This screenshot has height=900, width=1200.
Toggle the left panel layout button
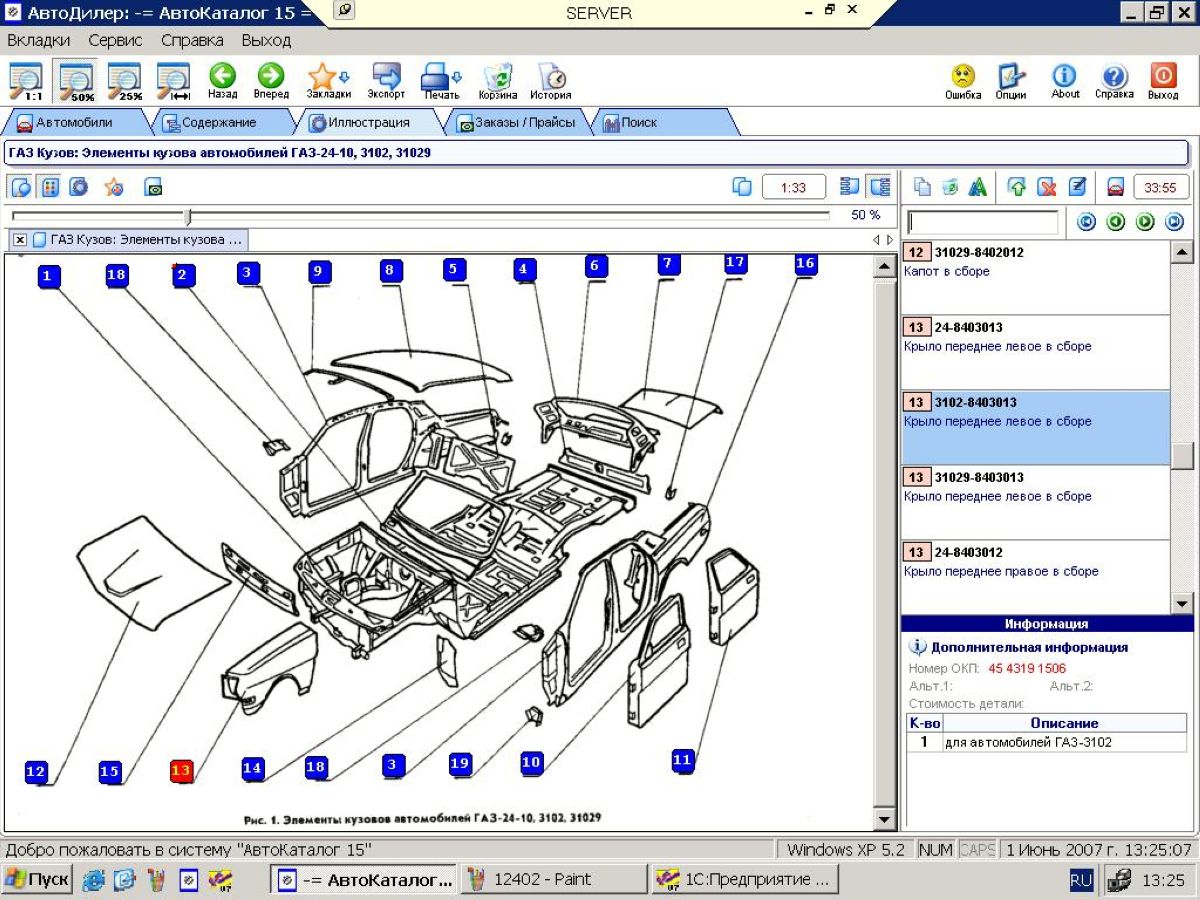pos(850,187)
